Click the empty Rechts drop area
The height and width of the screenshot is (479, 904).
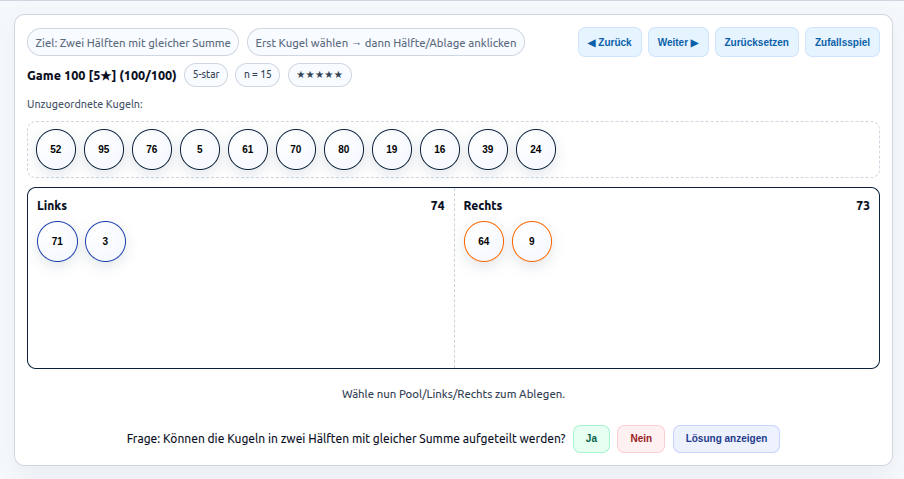point(666,315)
